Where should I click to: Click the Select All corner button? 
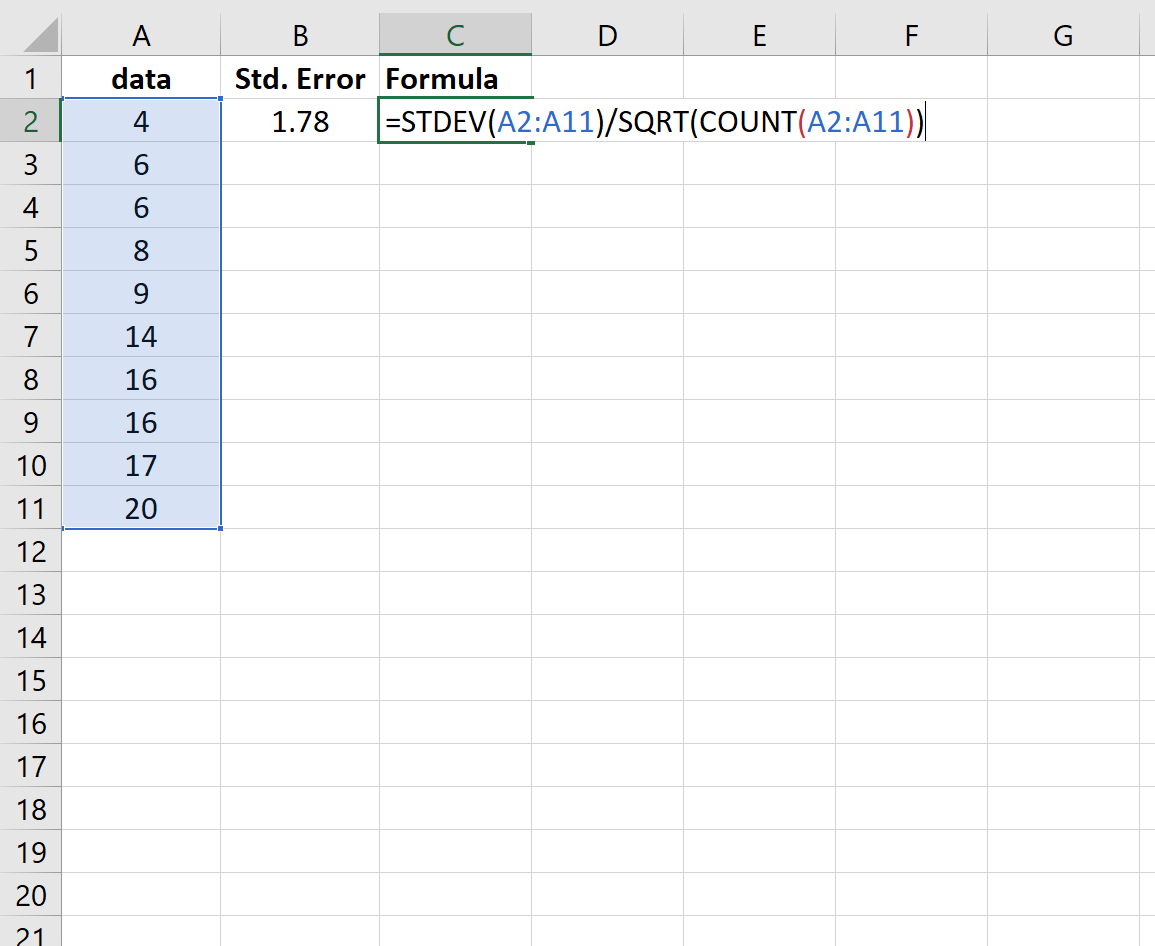30,35
